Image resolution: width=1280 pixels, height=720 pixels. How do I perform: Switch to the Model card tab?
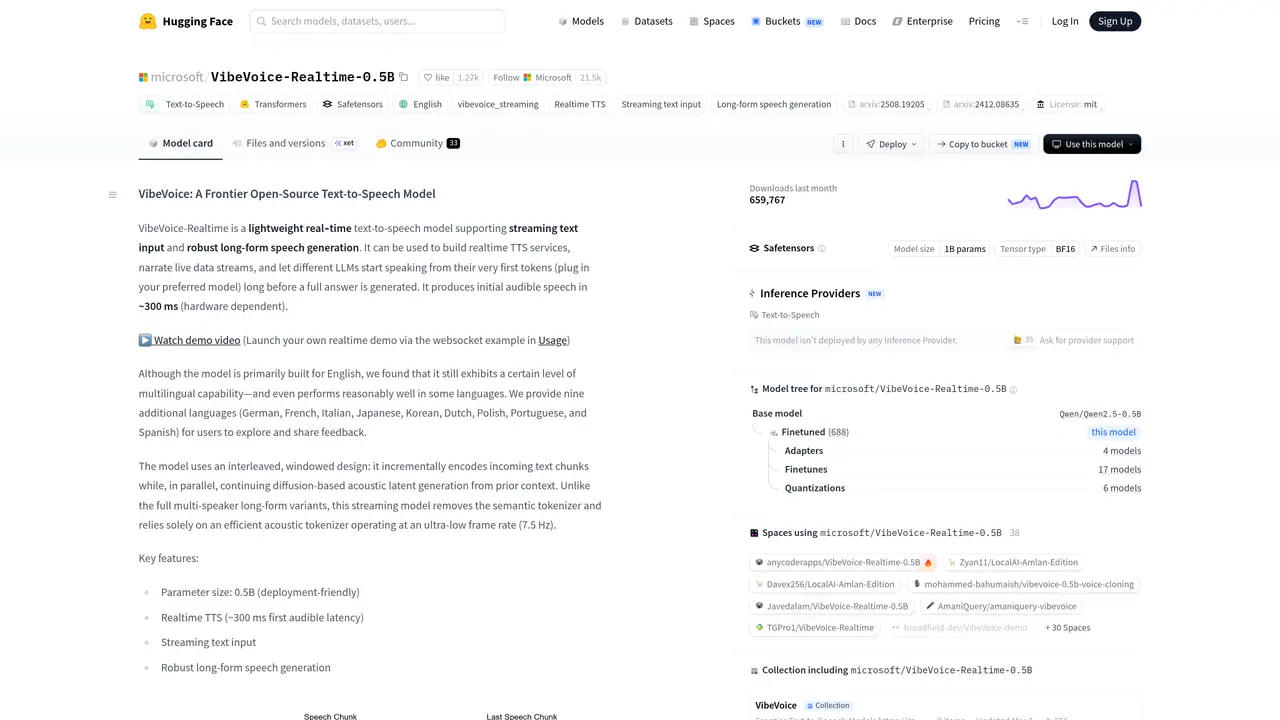click(180, 143)
